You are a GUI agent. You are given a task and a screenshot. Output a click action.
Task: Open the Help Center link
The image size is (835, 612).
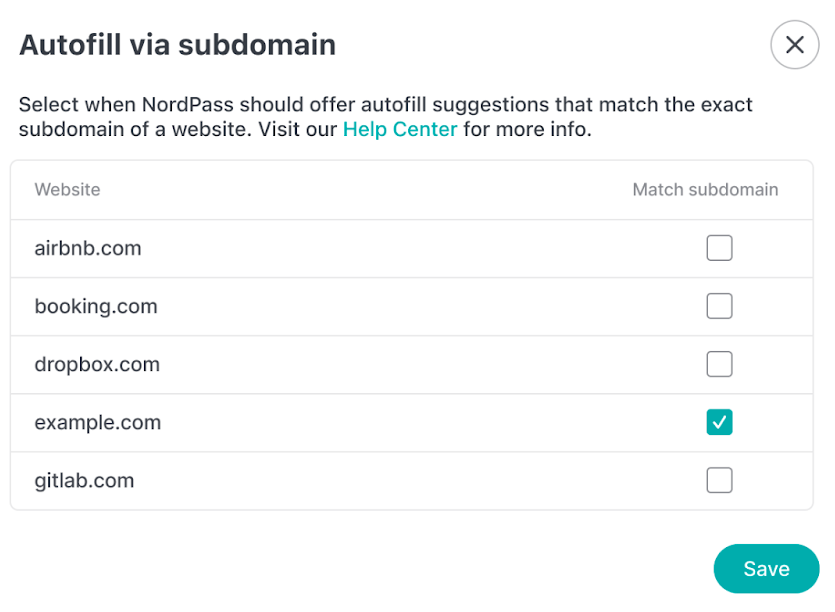pyautogui.click(x=399, y=129)
